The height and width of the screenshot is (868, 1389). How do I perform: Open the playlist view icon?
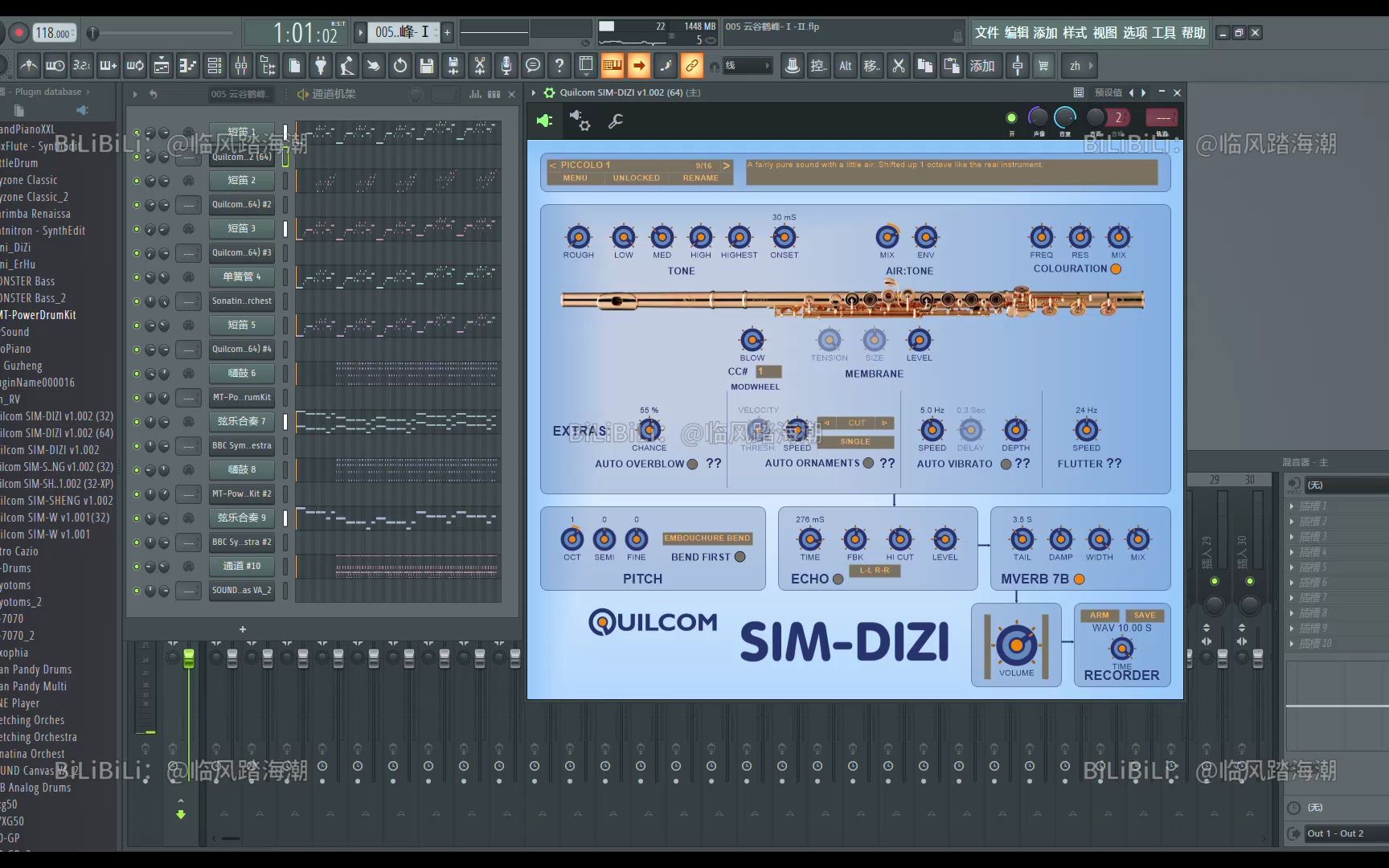click(x=162, y=66)
